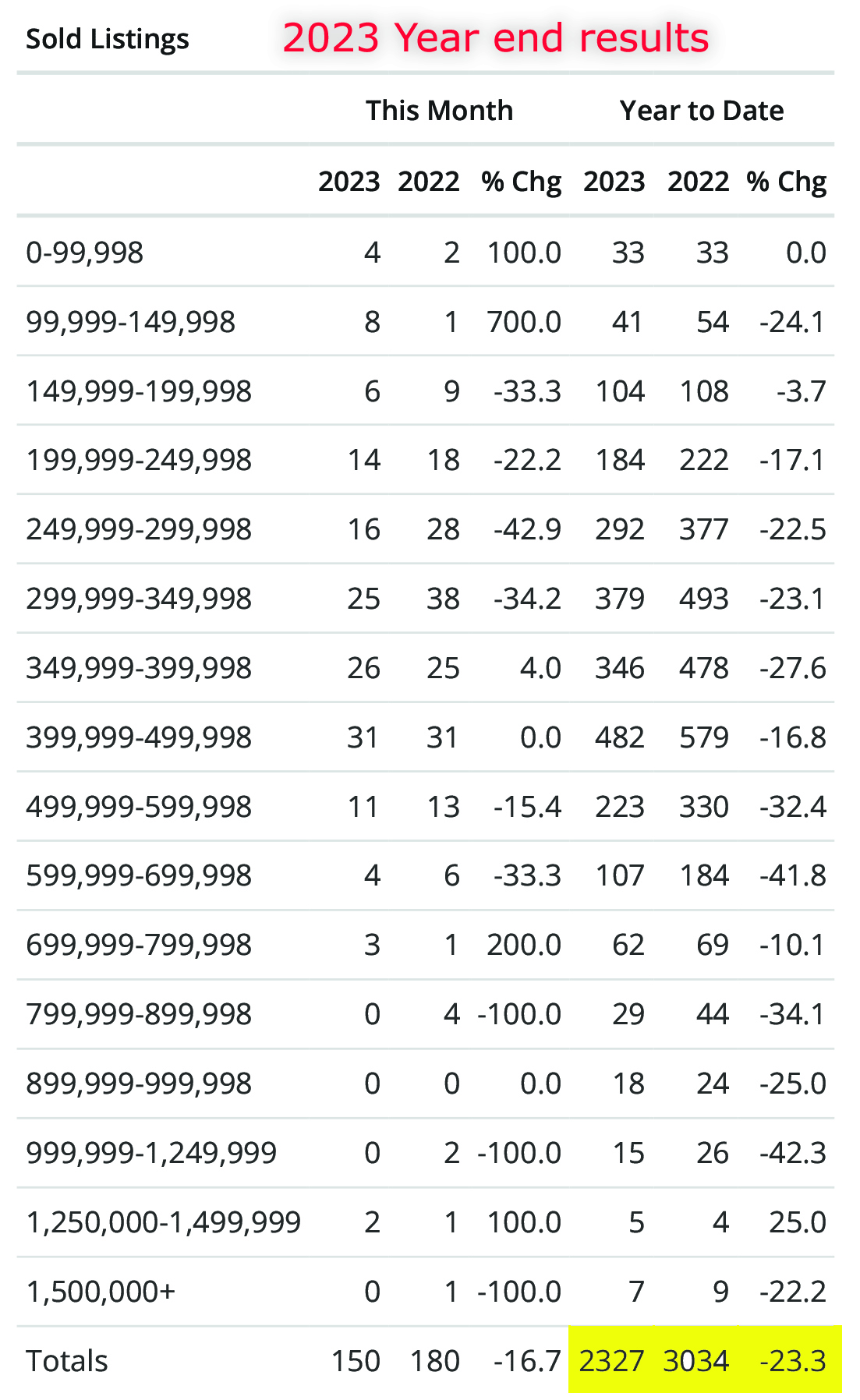Click the red '2023 Year end results' title

[x=496, y=37]
